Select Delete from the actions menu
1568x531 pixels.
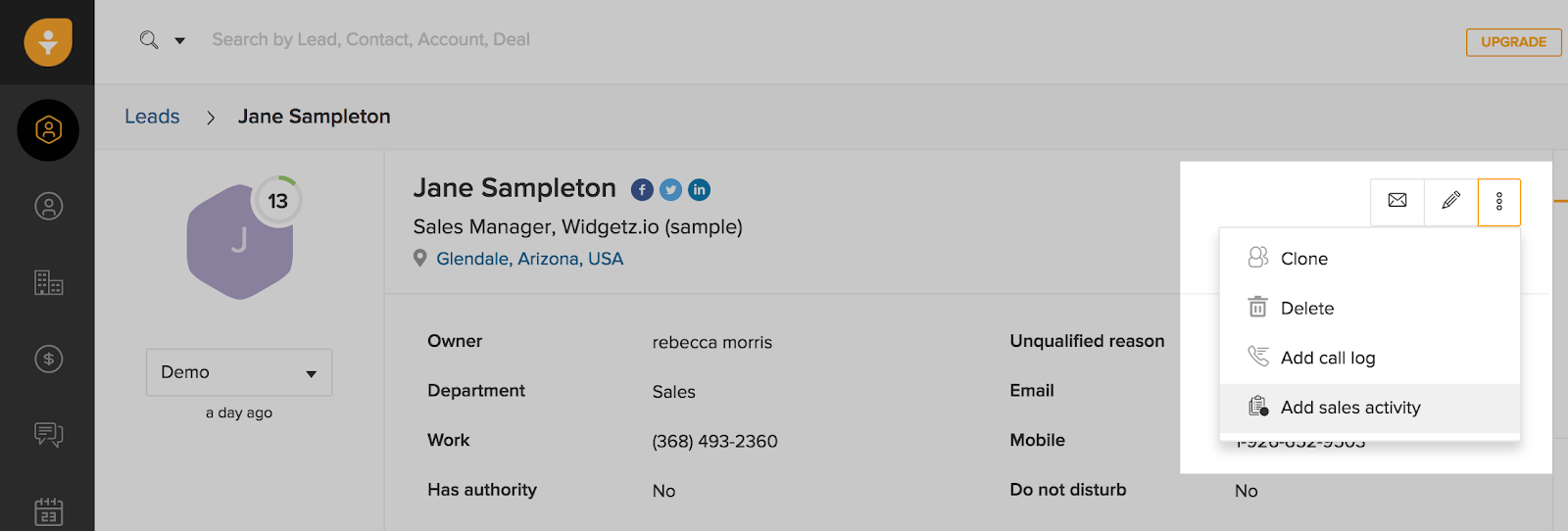pyautogui.click(x=1306, y=309)
